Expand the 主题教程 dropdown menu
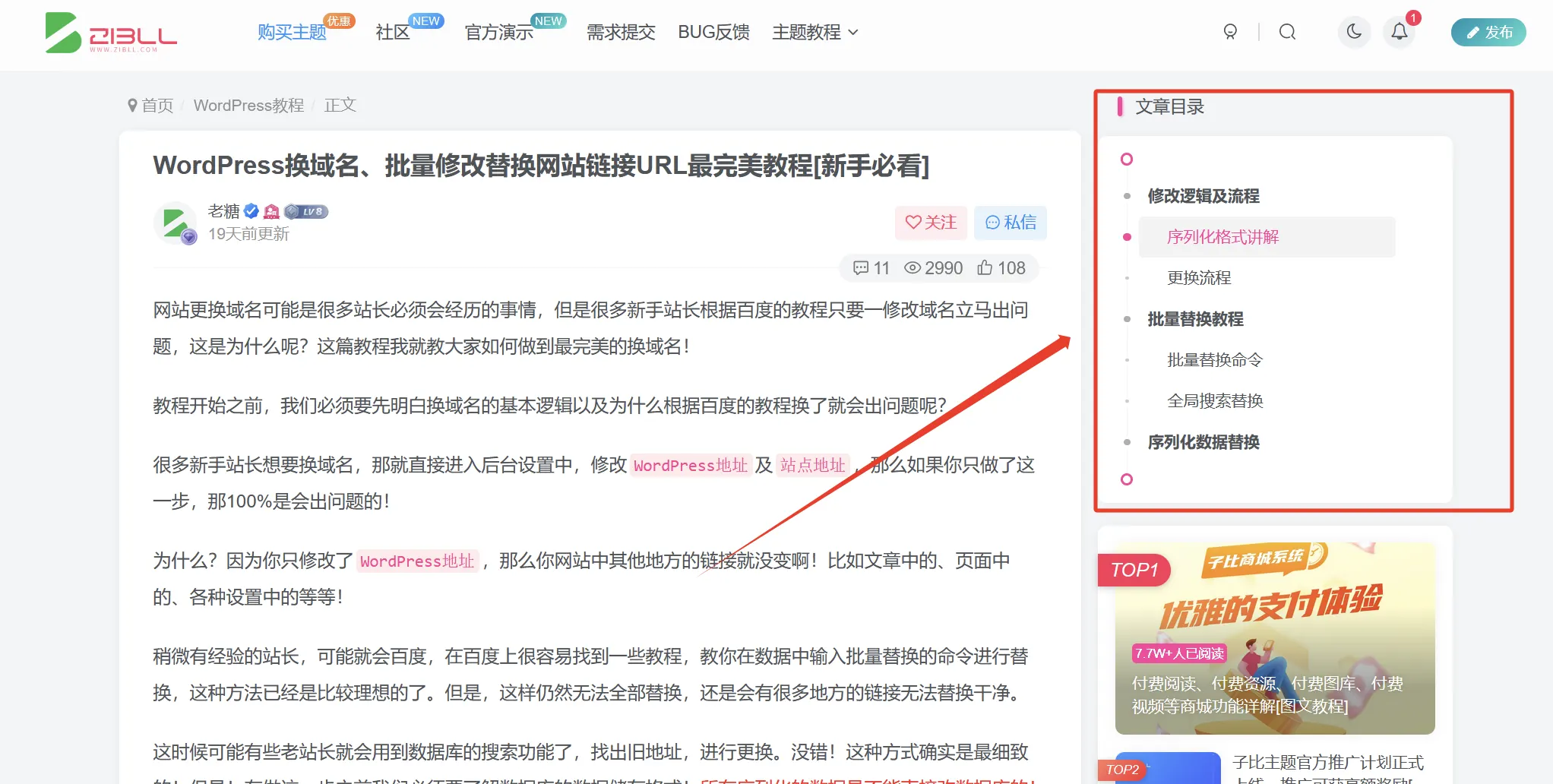 pos(815,32)
